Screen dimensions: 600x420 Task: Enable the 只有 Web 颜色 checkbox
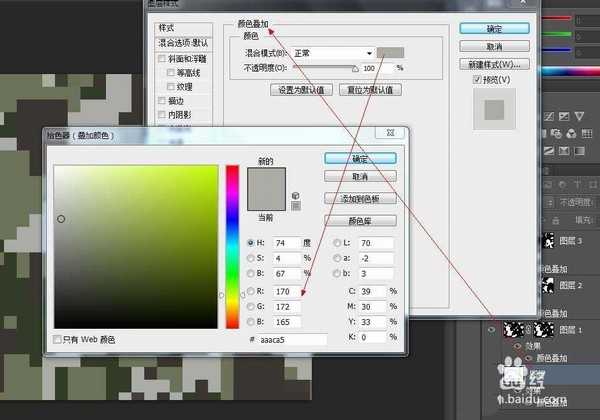[x=58, y=340]
